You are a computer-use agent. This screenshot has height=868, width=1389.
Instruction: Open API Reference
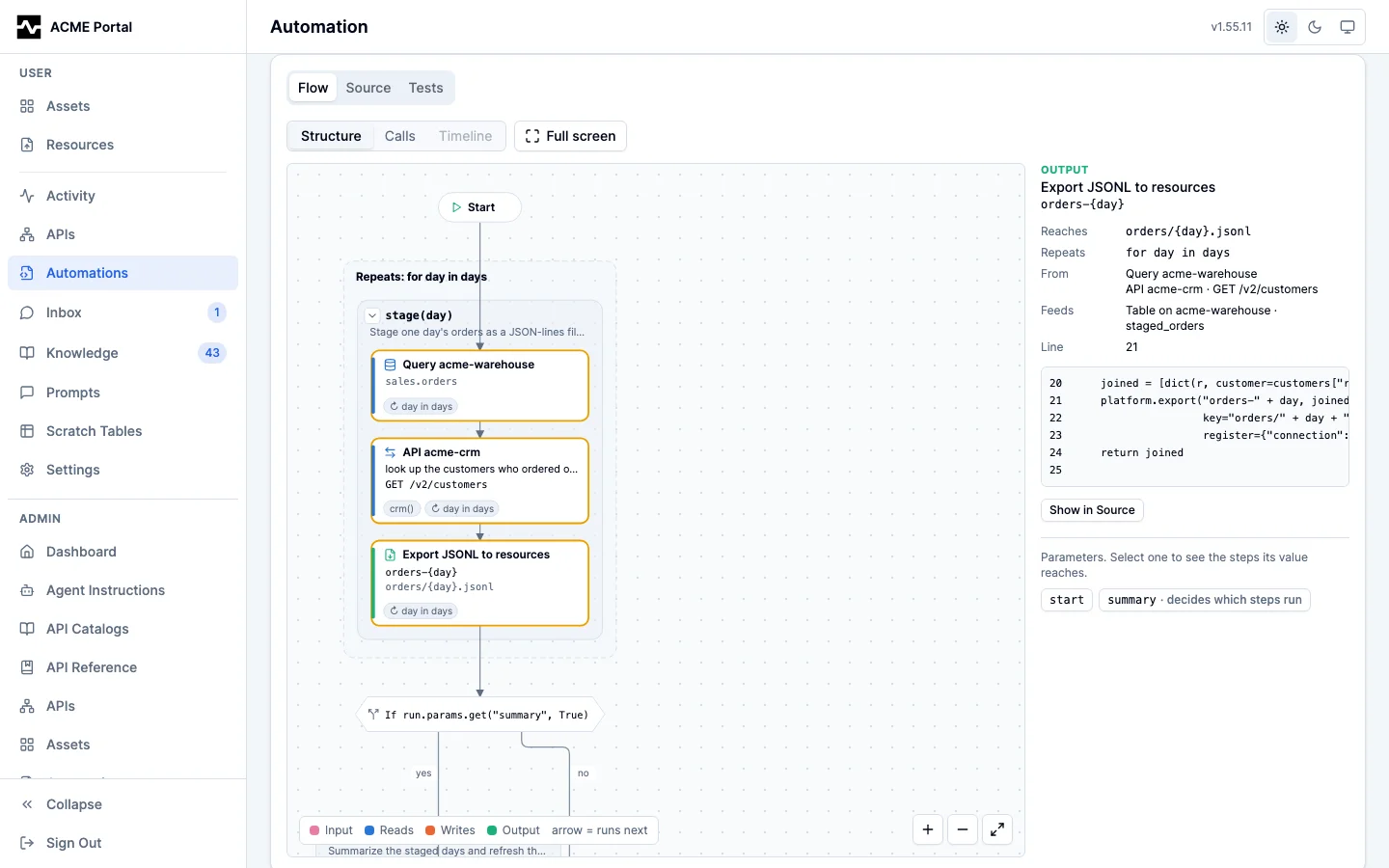(123, 667)
